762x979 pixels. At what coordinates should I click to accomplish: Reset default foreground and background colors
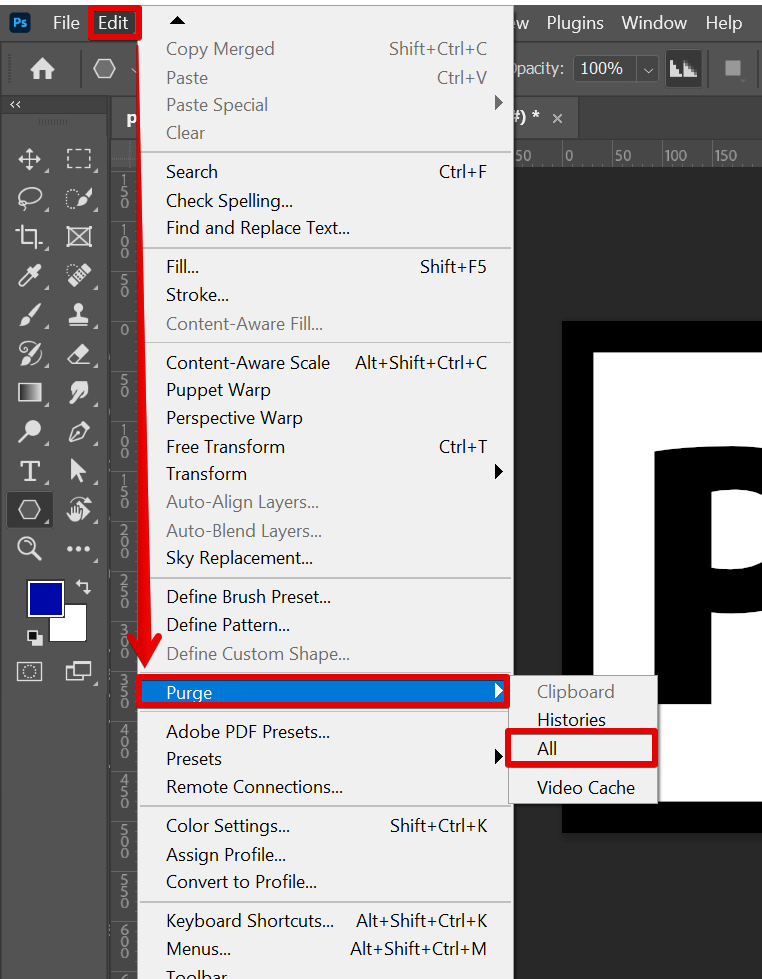click(34, 637)
